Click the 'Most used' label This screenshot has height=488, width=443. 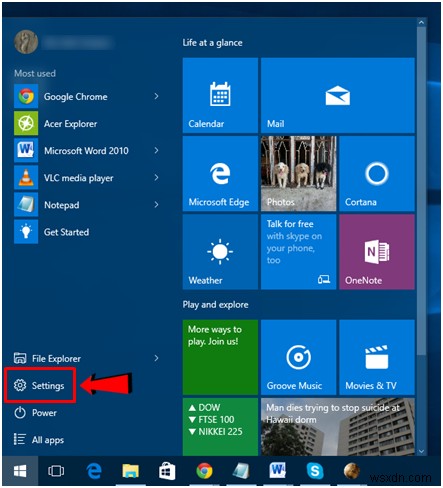[35, 73]
